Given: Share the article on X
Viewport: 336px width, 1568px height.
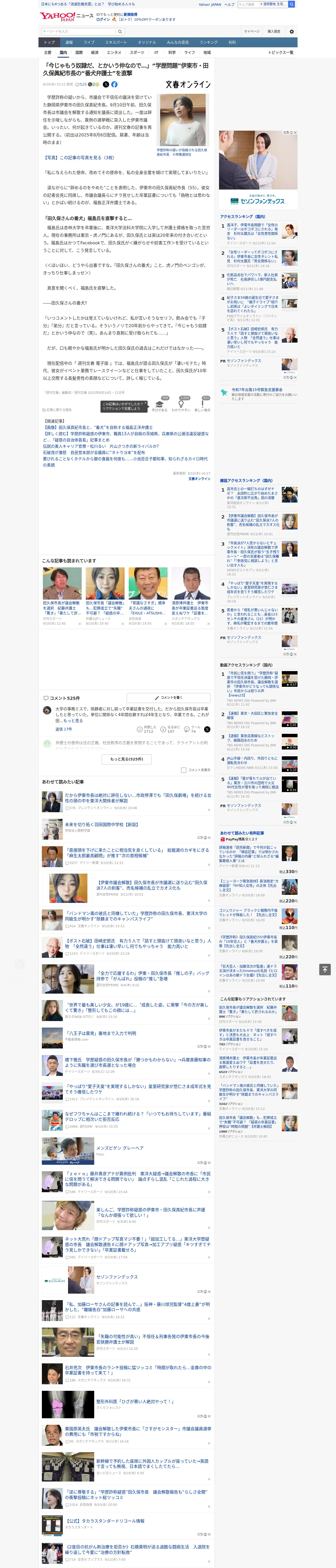Looking at the screenshot, I should click(x=106, y=85).
